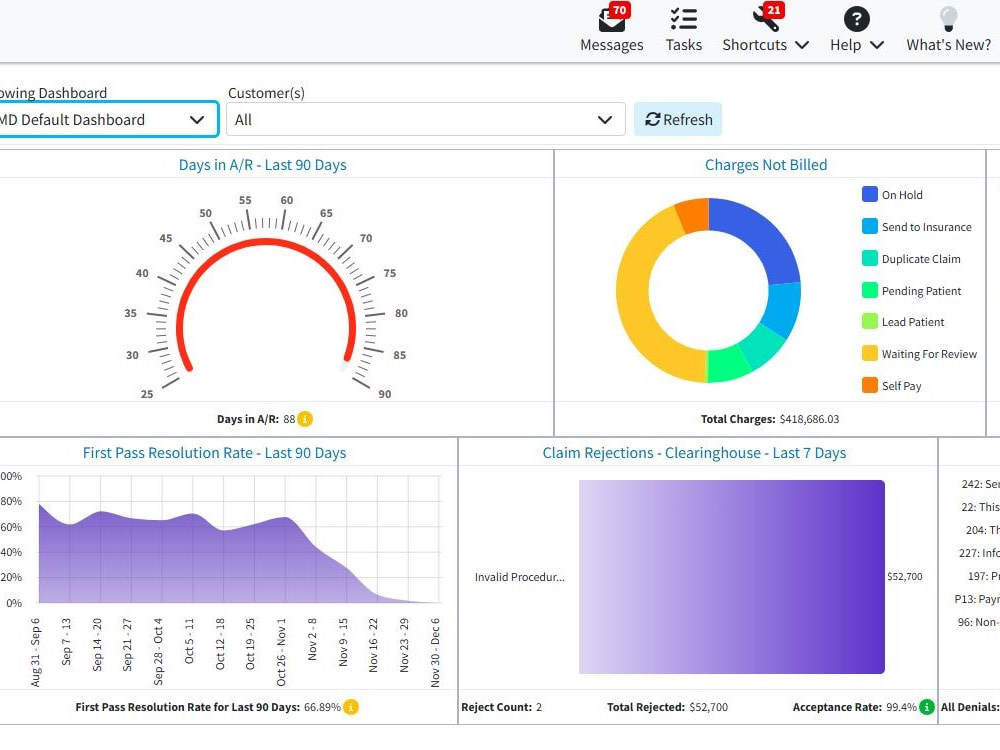Click the 'Days in A/R: 88' text
Screen dimensions: 1000x750
pos(256,419)
